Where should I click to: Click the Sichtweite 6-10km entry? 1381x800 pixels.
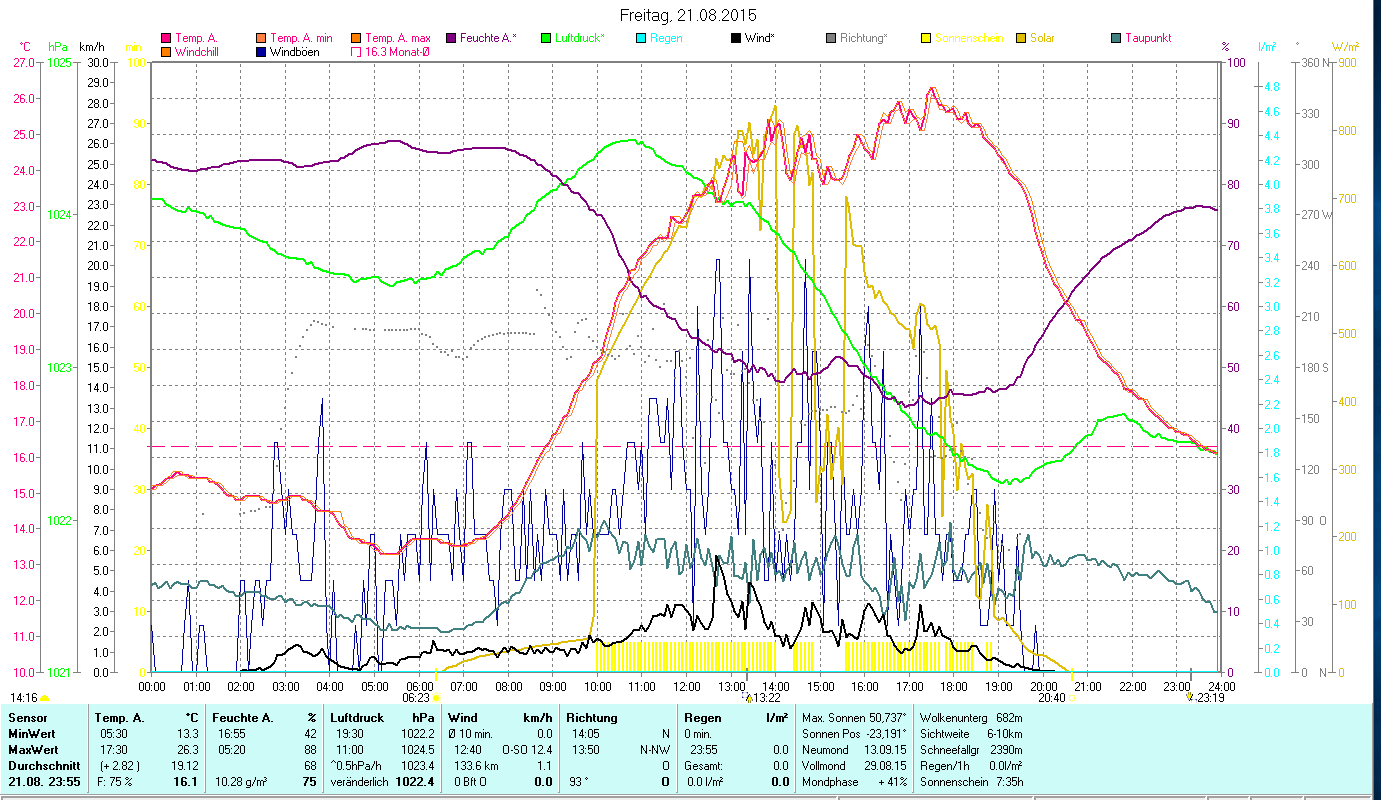pyautogui.click(x=971, y=734)
